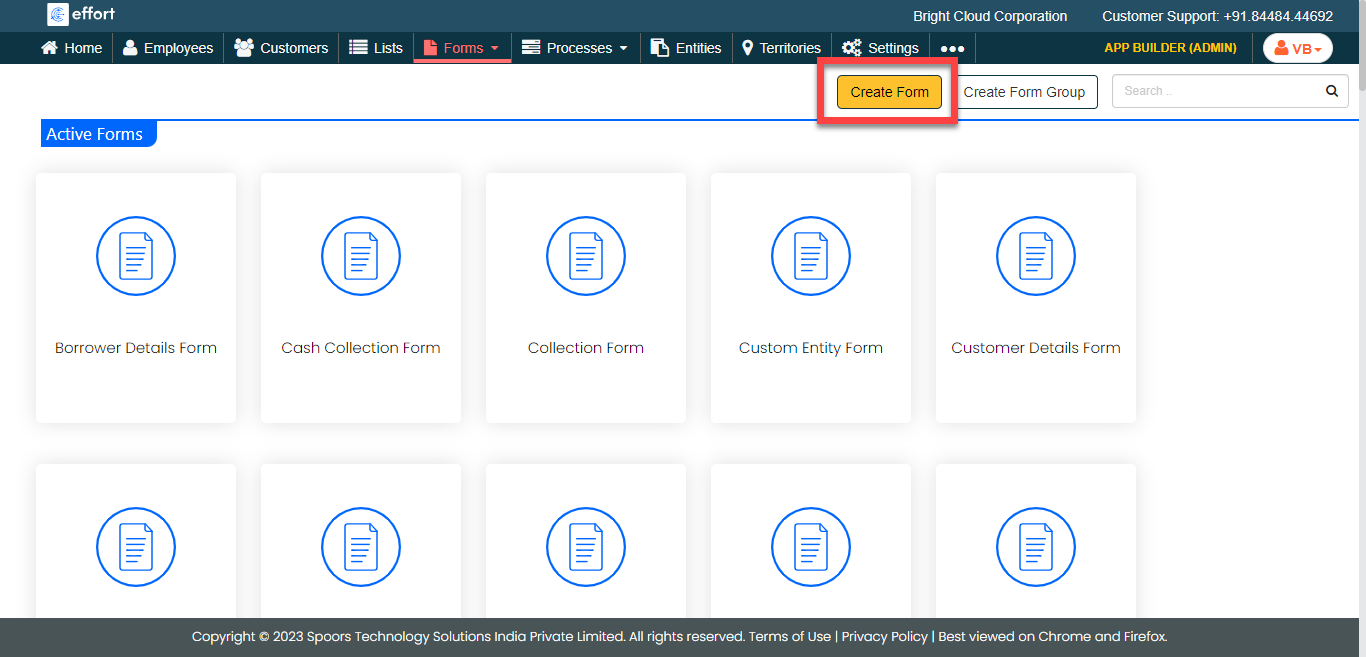Viewport: 1366px width, 657px height.
Task: Open the Territories menu item
Action: point(781,48)
